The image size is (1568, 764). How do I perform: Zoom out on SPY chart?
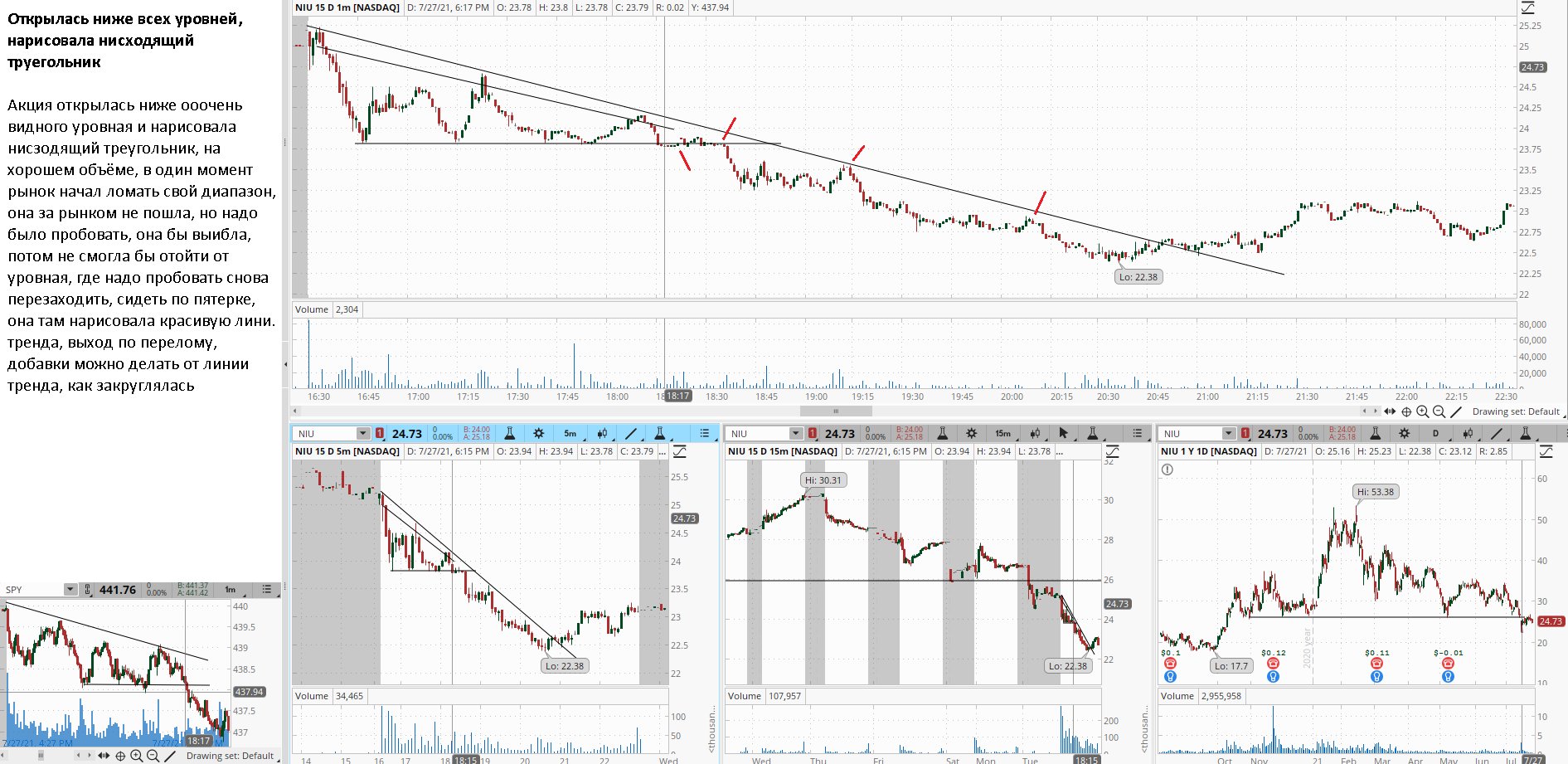[153, 756]
